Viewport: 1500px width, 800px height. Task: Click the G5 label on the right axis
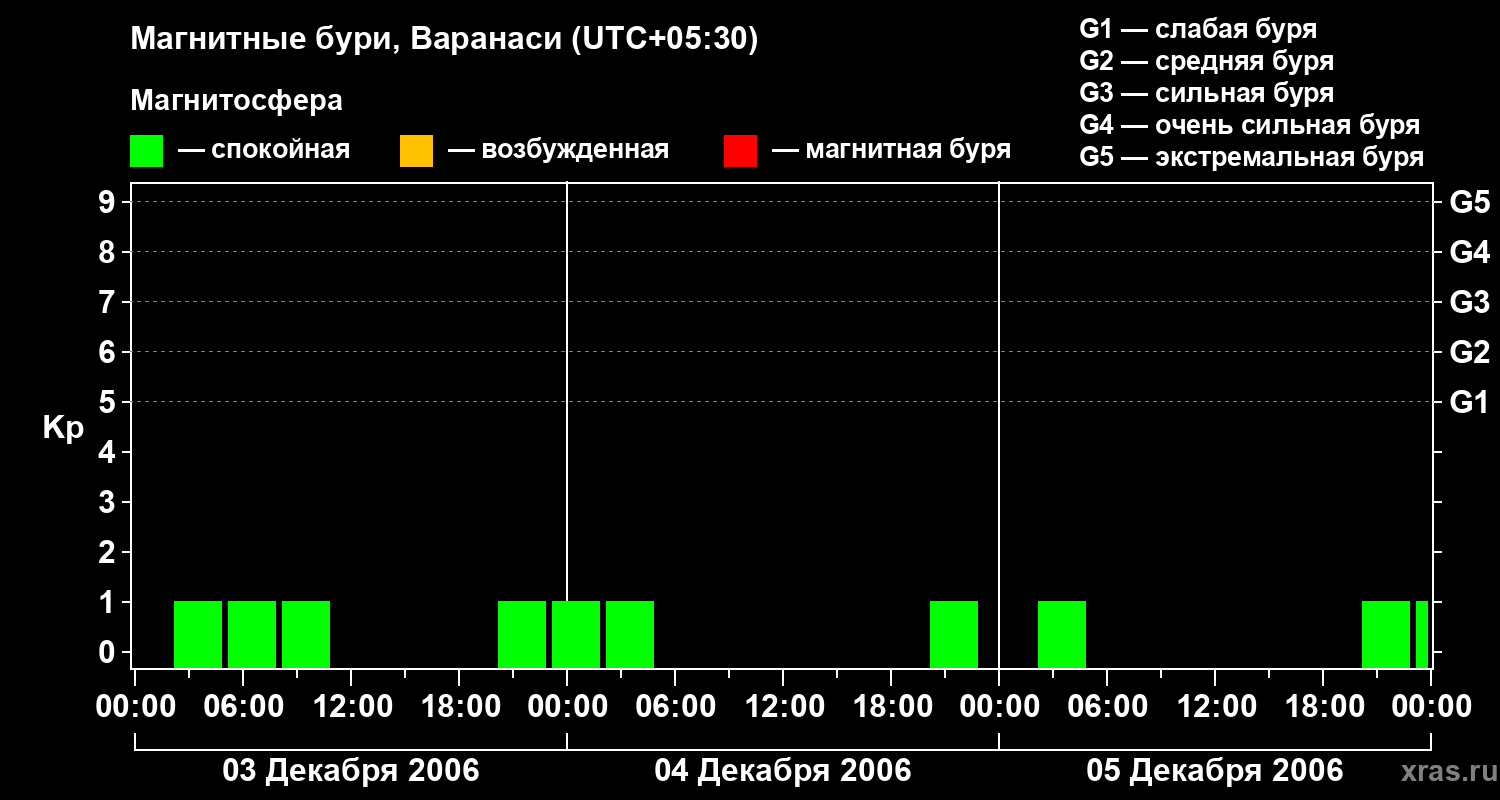pos(1469,202)
